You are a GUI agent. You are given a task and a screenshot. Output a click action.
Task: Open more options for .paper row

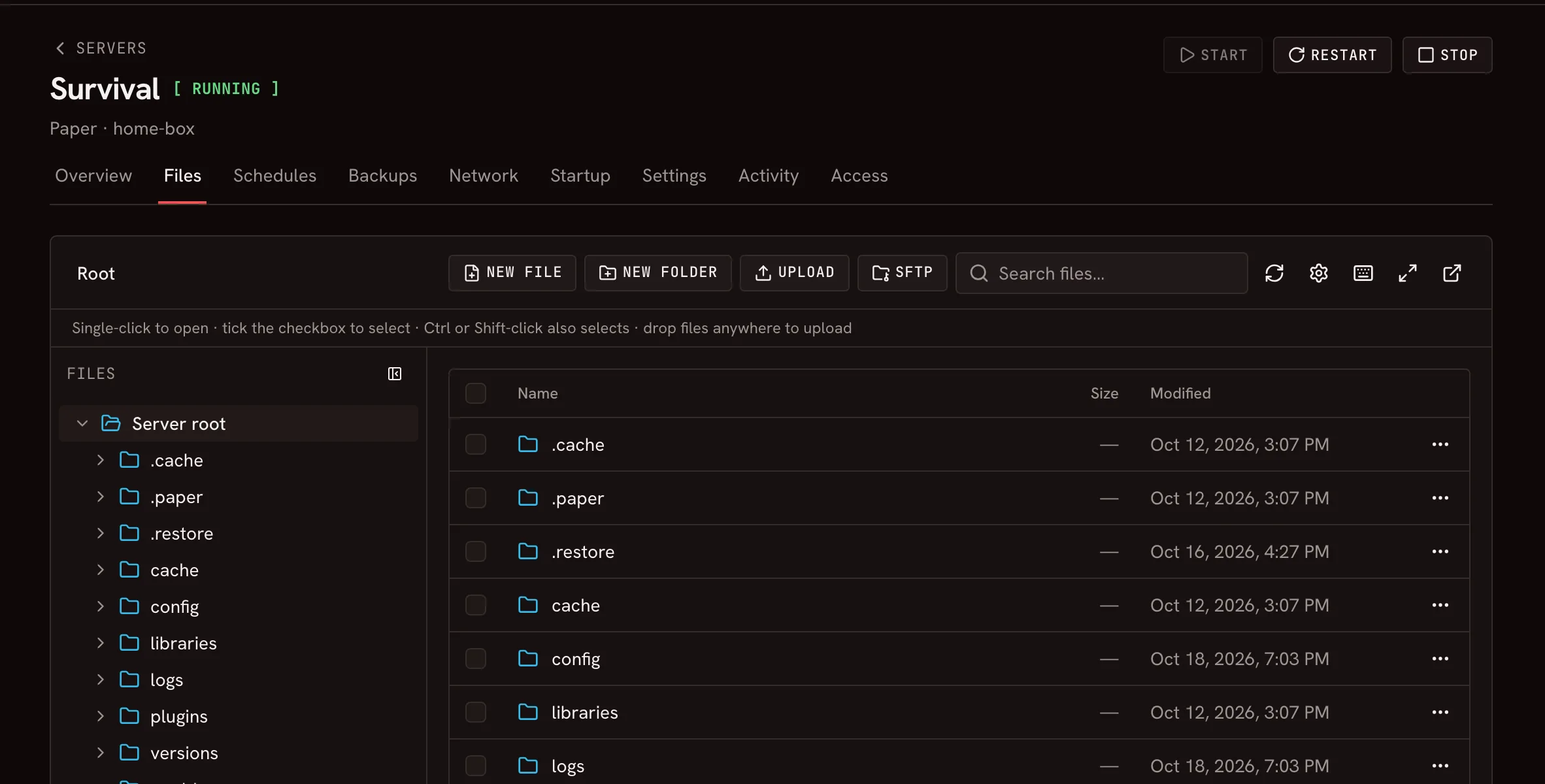tap(1440, 498)
